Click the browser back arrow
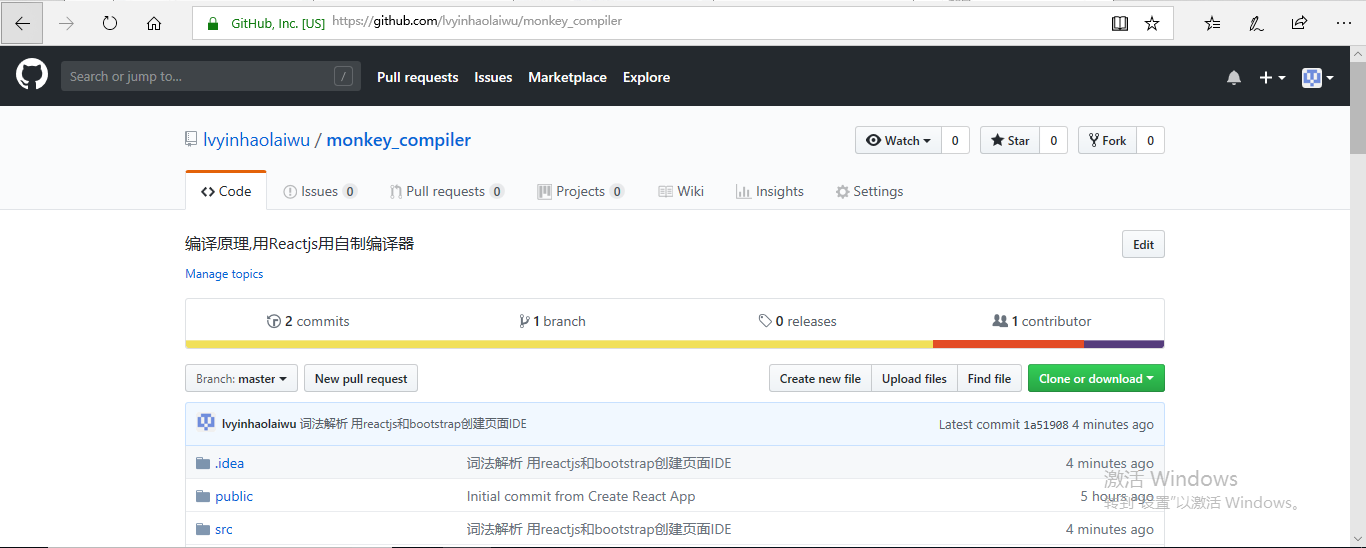Viewport: 1366px width, 548px height. click(x=22, y=23)
